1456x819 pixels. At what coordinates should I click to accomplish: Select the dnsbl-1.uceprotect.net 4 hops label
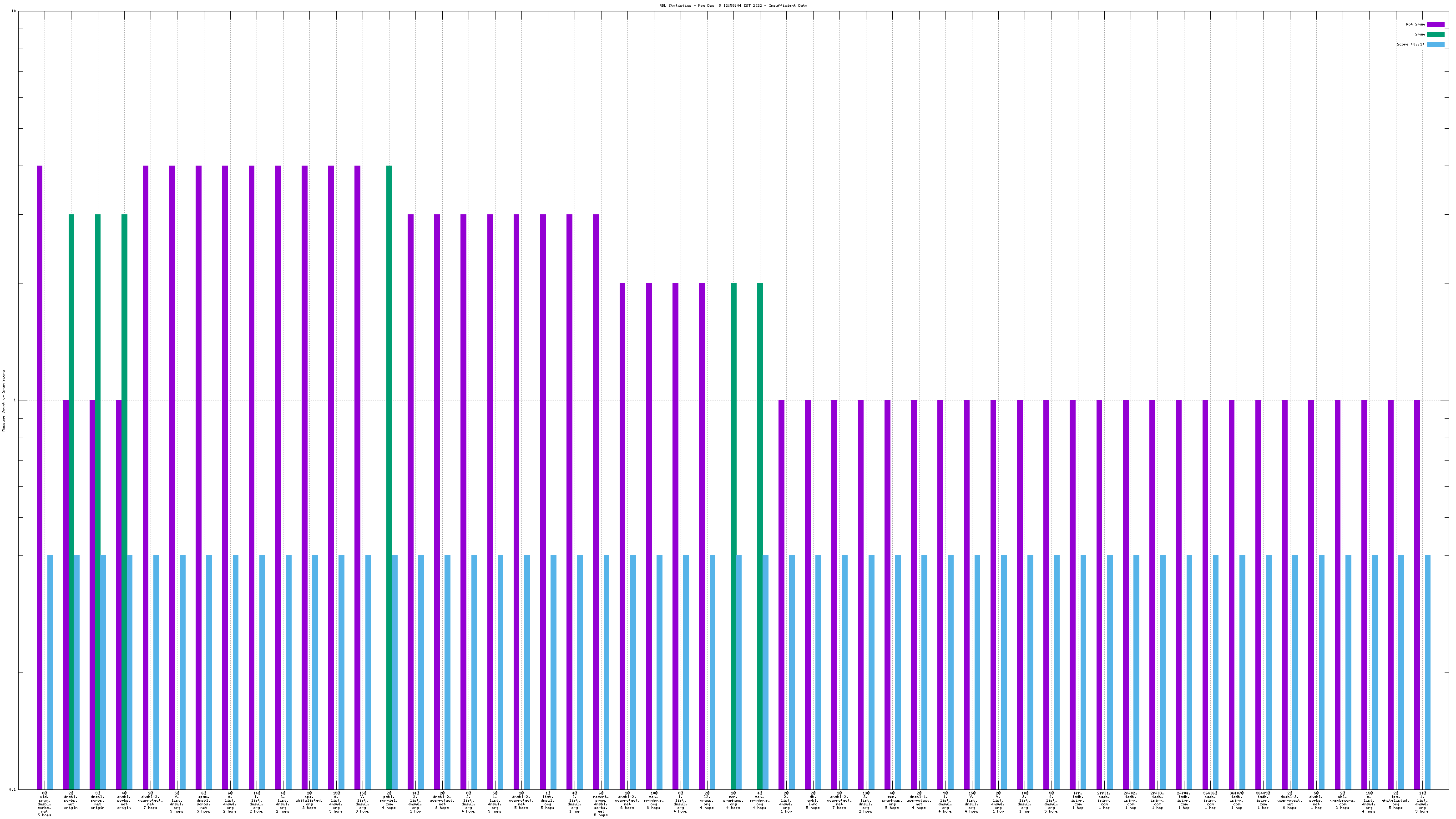coord(919,800)
